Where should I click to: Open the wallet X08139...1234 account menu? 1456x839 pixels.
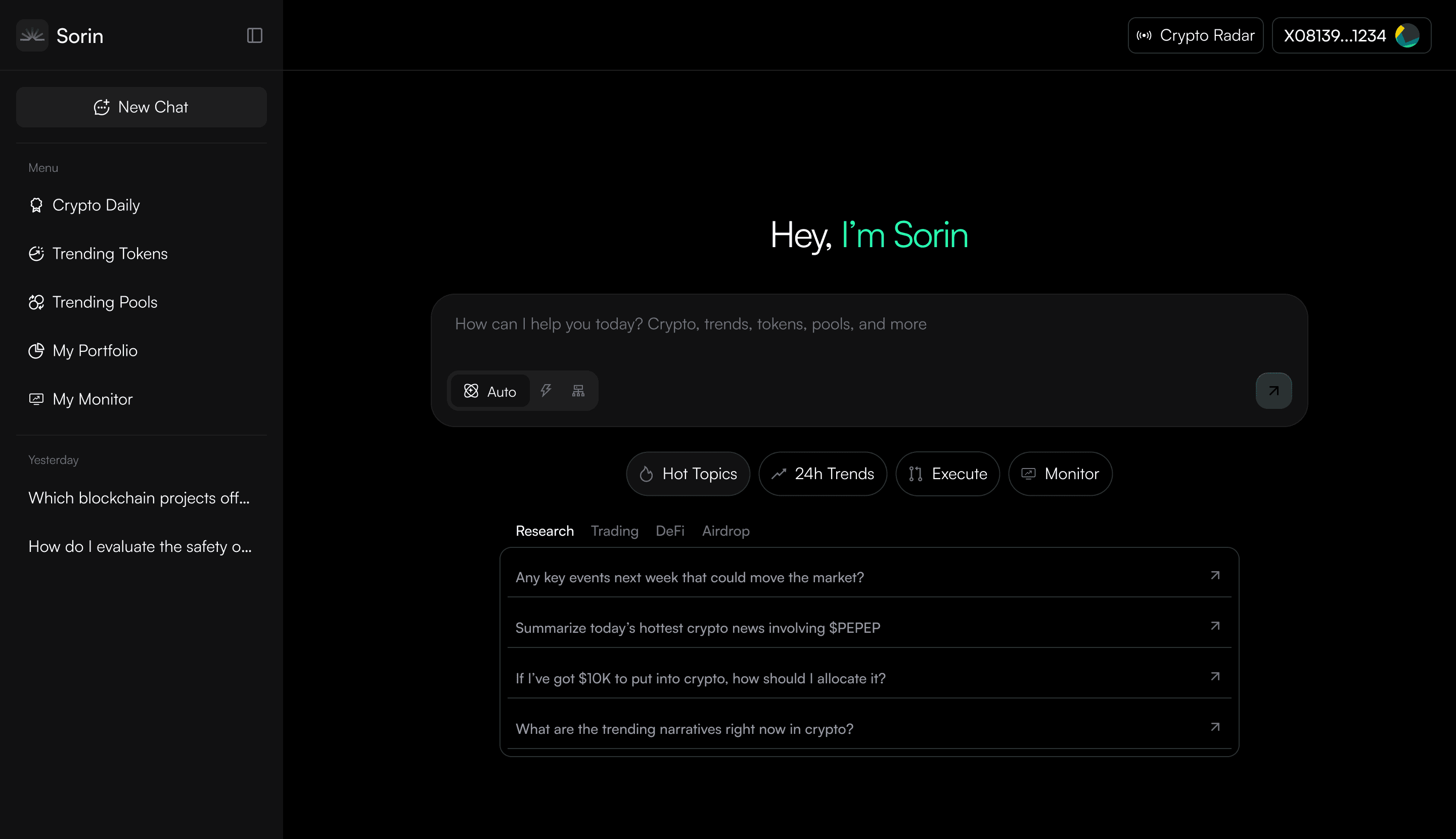point(1351,36)
